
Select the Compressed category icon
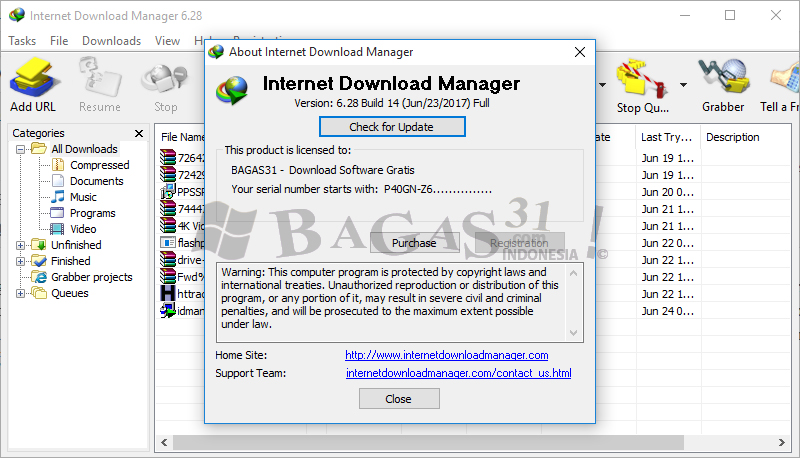click(x=58, y=165)
